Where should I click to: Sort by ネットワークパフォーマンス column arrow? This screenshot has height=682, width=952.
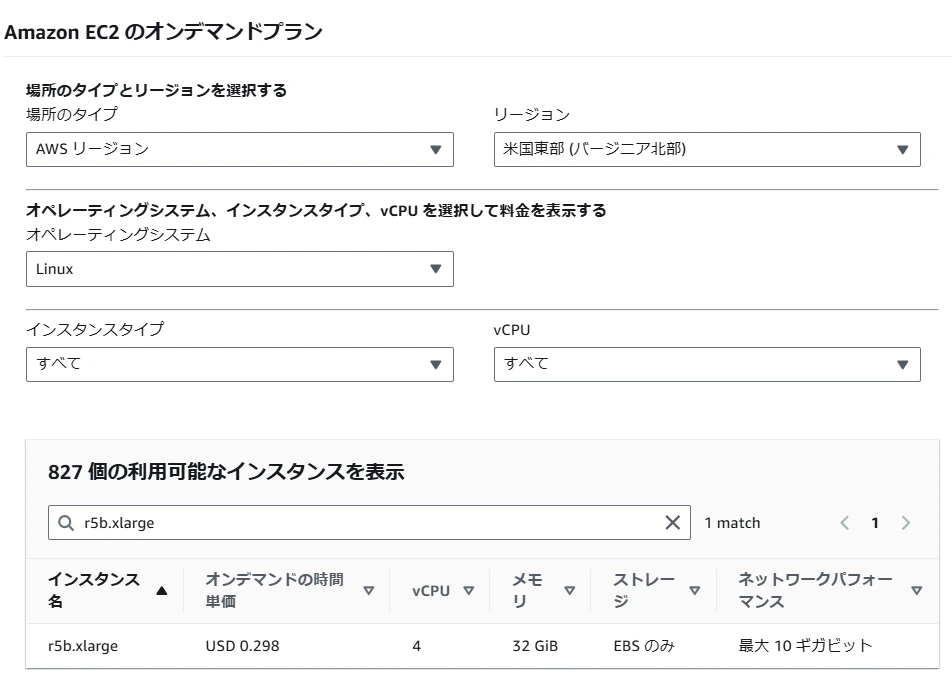(x=917, y=591)
